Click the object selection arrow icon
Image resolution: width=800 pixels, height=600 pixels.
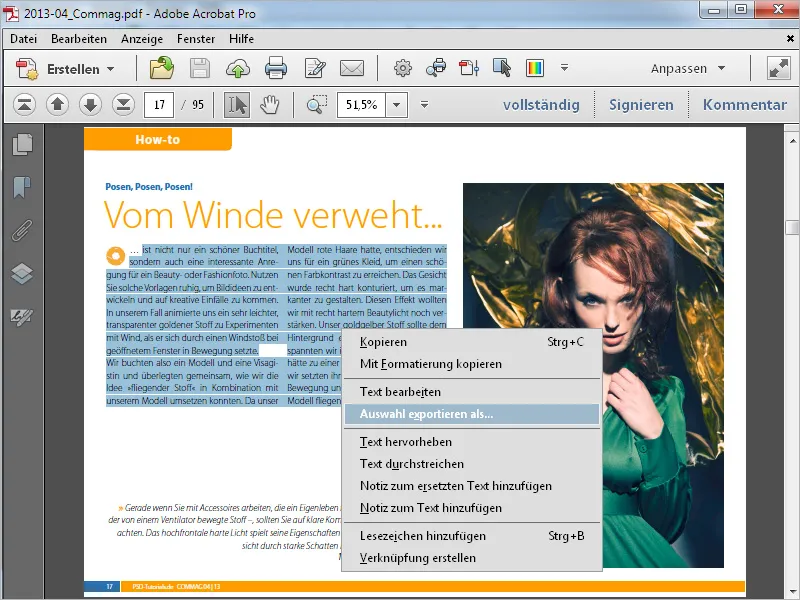tap(502, 68)
